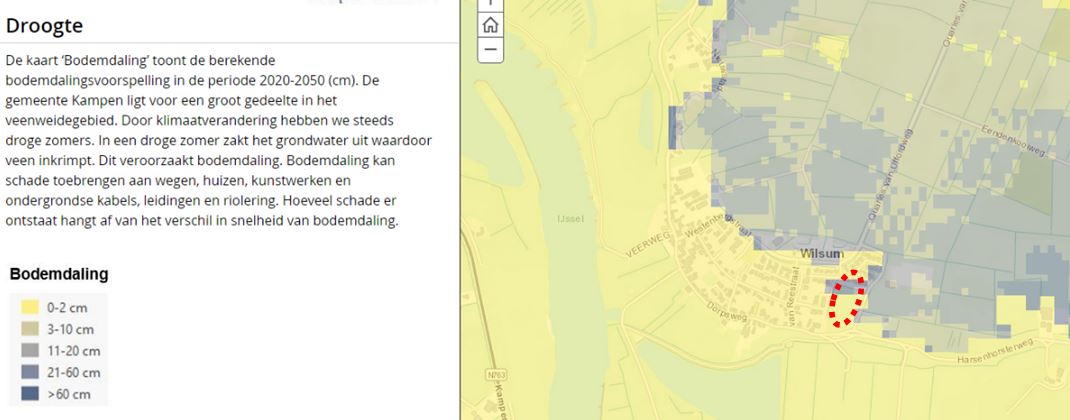
Task: Click the 21-60 cm legend swatch
Action: [x=30, y=373]
